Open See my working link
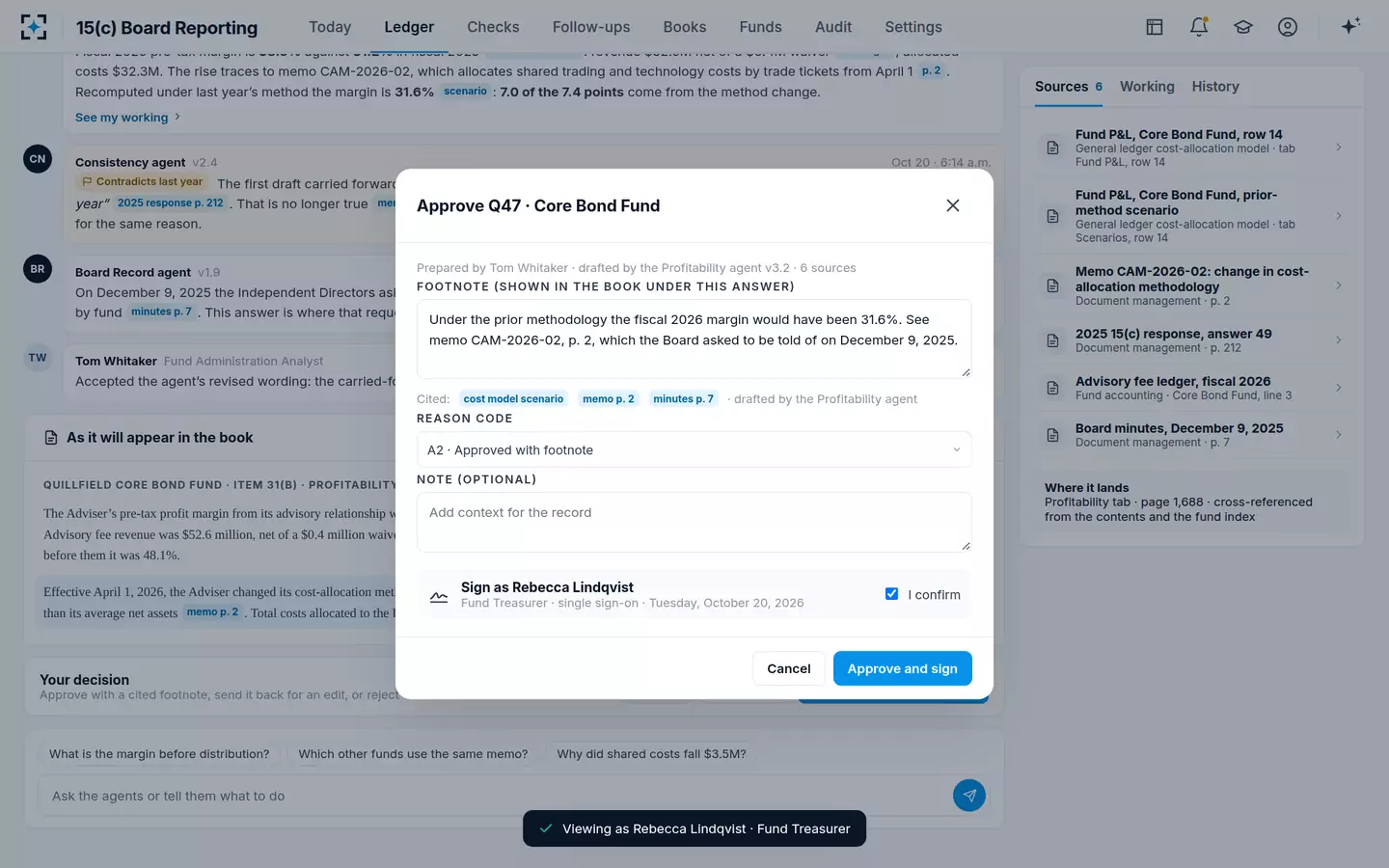This screenshot has width=1389, height=868. (x=127, y=118)
